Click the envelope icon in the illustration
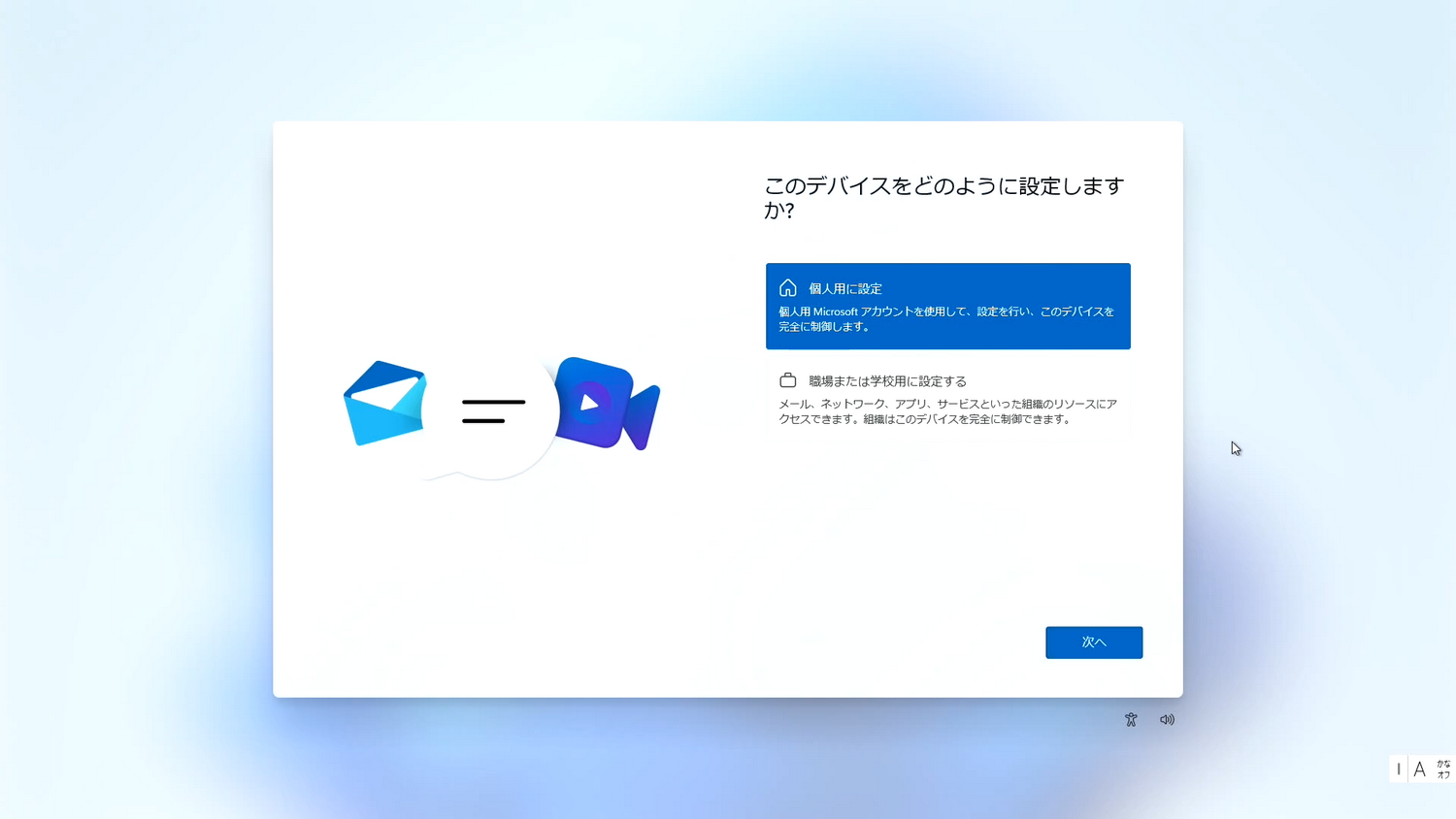The height and width of the screenshot is (819, 1456). tap(383, 403)
